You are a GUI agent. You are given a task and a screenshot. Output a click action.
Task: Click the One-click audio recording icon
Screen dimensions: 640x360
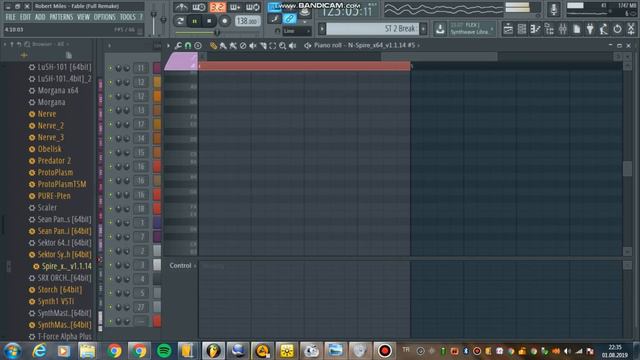click(x=618, y=29)
